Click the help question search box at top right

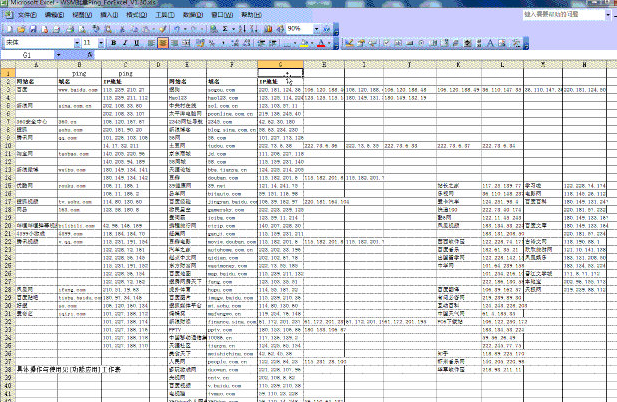click(x=564, y=15)
